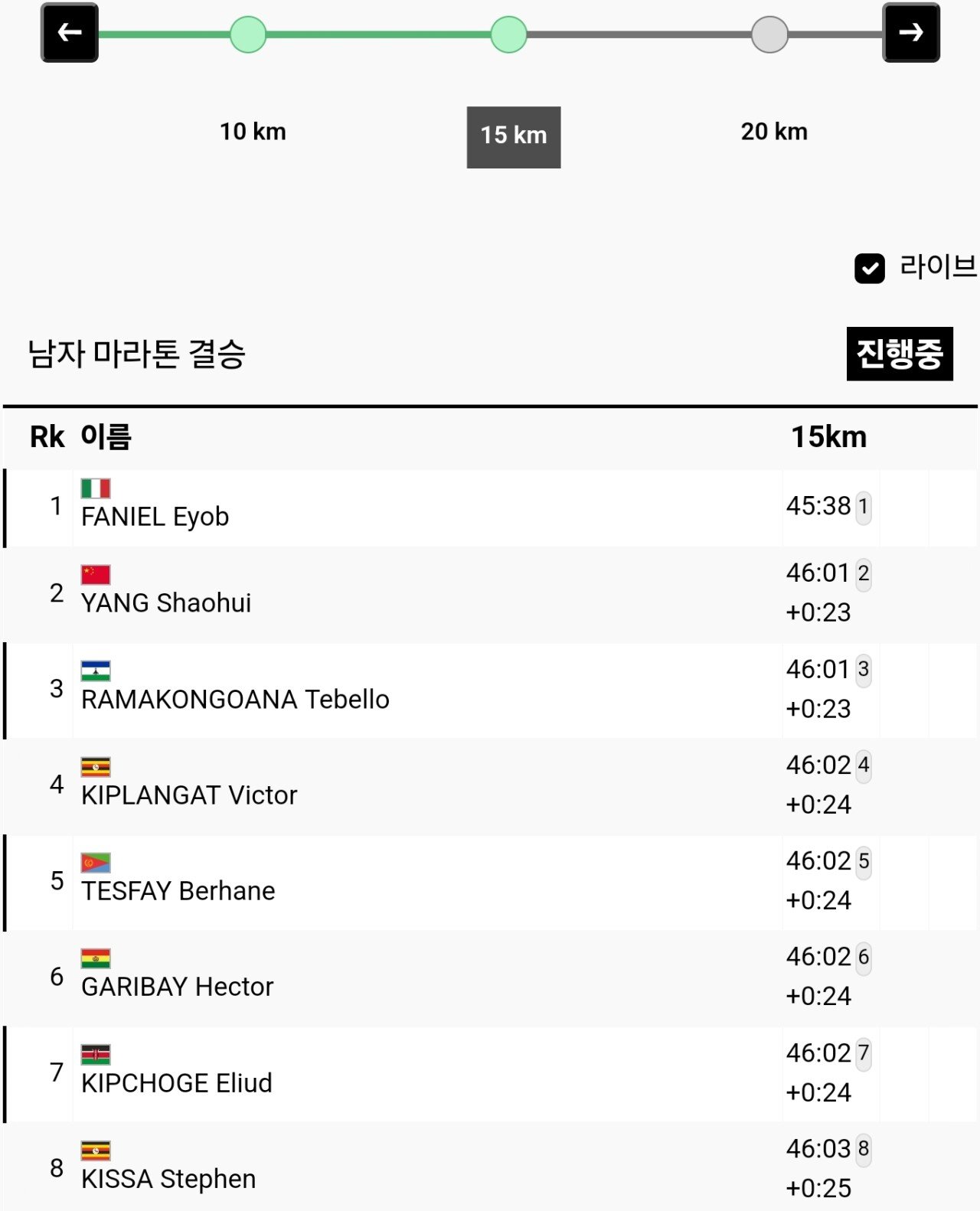Open athlete FANIEL Eyob's entry
The height and width of the screenshot is (1211, 980).
155,517
